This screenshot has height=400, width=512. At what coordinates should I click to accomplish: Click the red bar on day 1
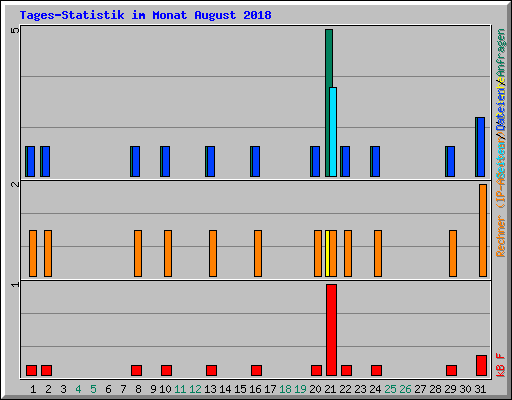[31, 370]
